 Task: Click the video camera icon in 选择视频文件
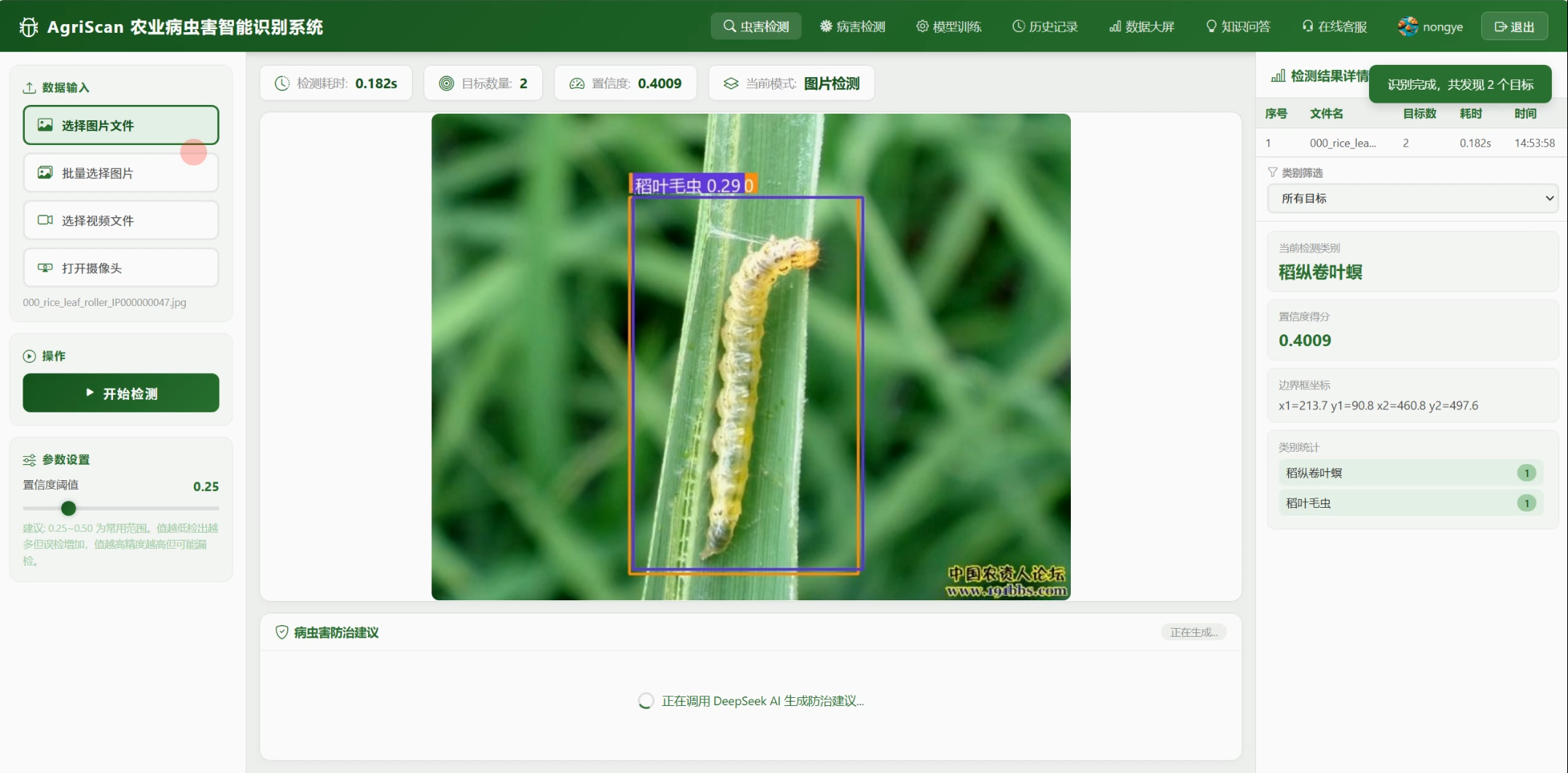pos(44,220)
